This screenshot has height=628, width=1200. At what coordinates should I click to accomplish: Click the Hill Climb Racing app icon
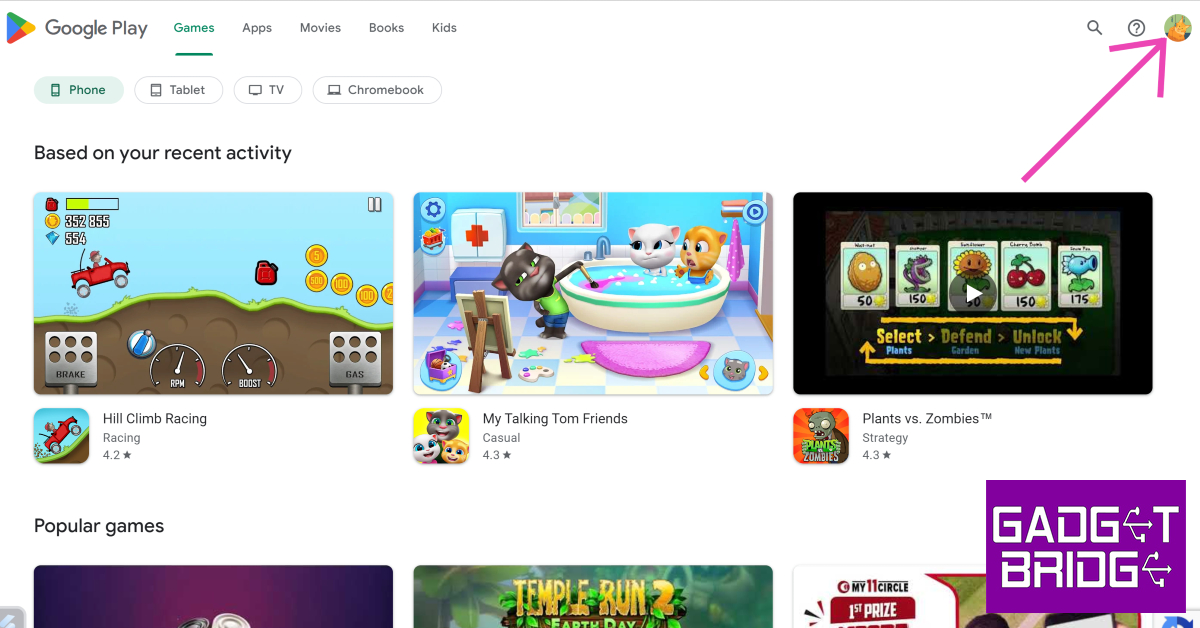62,436
